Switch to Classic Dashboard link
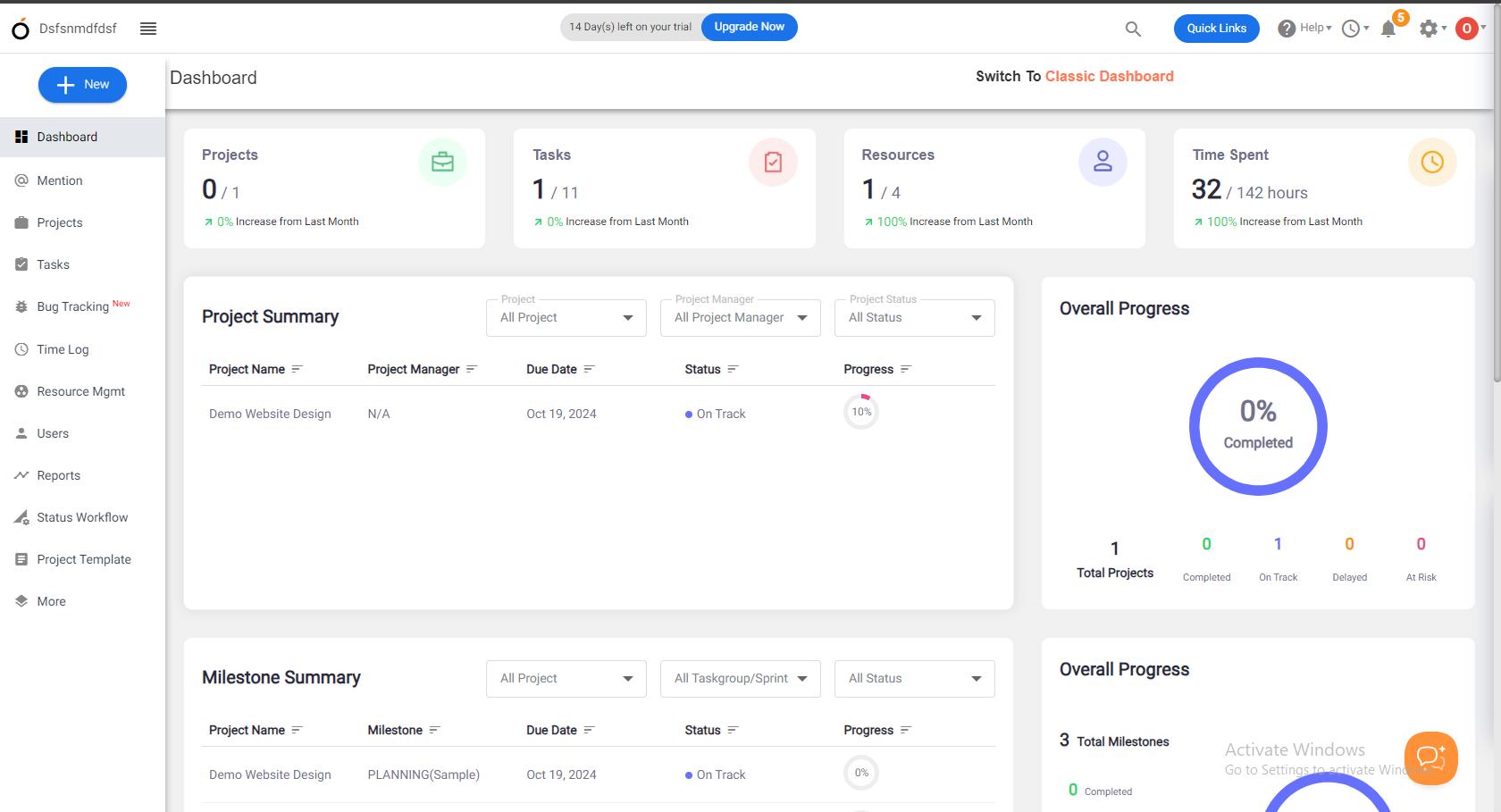The height and width of the screenshot is (812, 1501). click(x=1109, y=77)
